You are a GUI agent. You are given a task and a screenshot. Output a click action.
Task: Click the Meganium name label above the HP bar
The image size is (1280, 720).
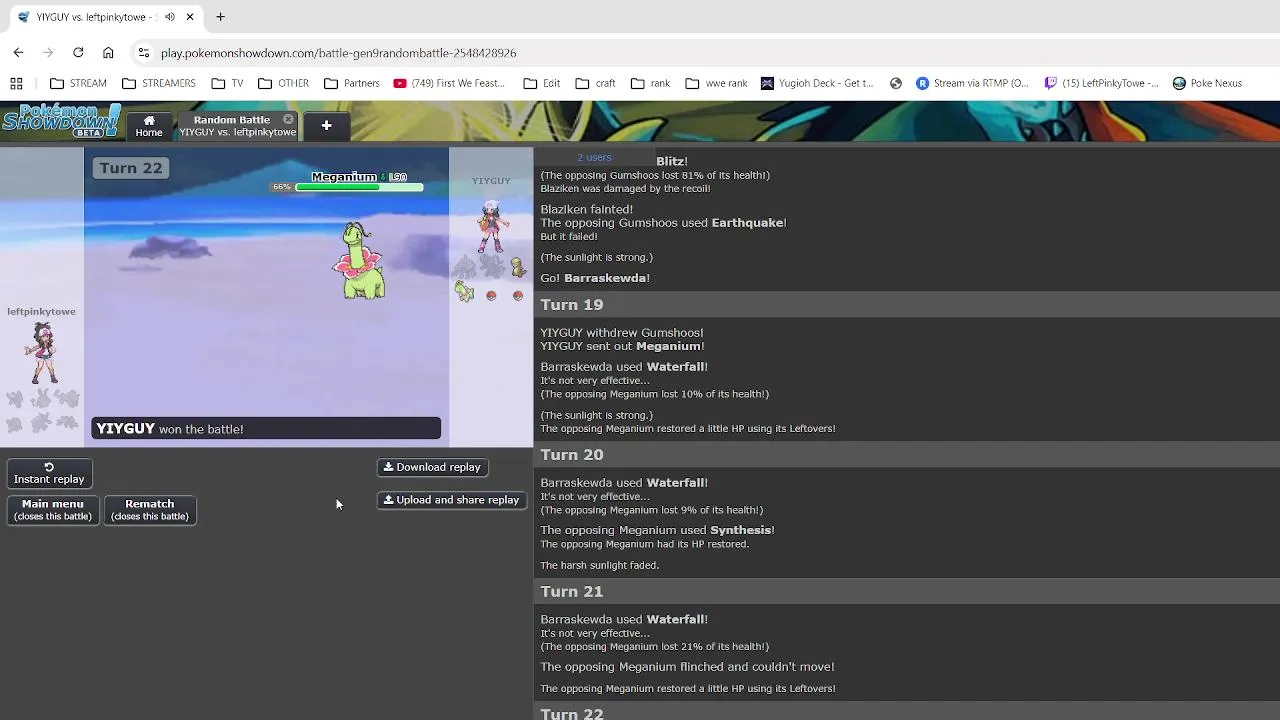(x=344, y=177)
